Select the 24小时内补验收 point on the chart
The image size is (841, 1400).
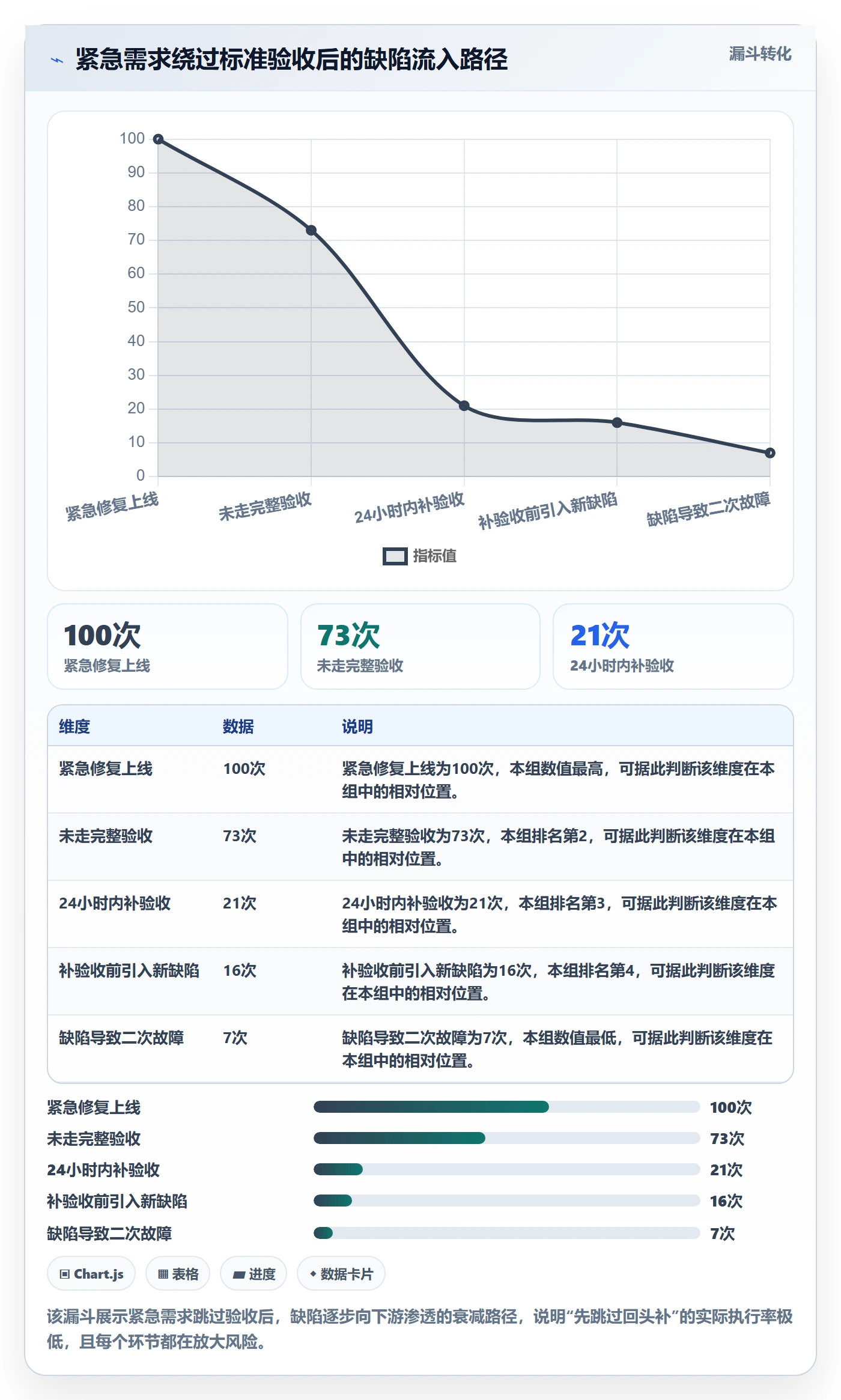[464, 406]
